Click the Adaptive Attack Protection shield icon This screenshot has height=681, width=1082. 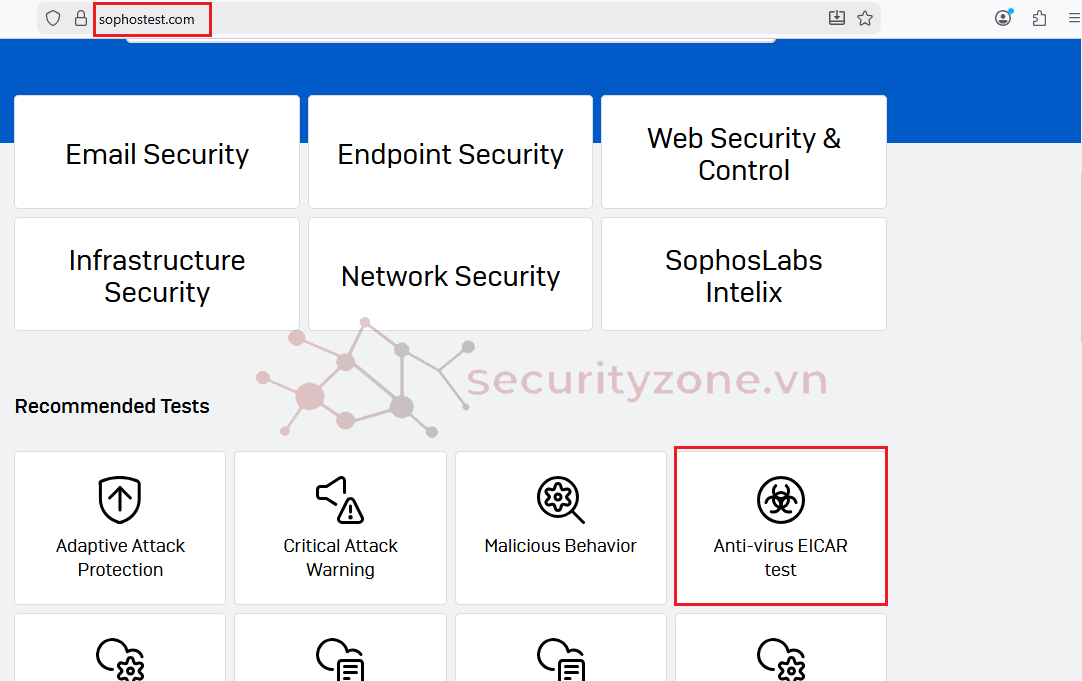[x=120, y=499]
